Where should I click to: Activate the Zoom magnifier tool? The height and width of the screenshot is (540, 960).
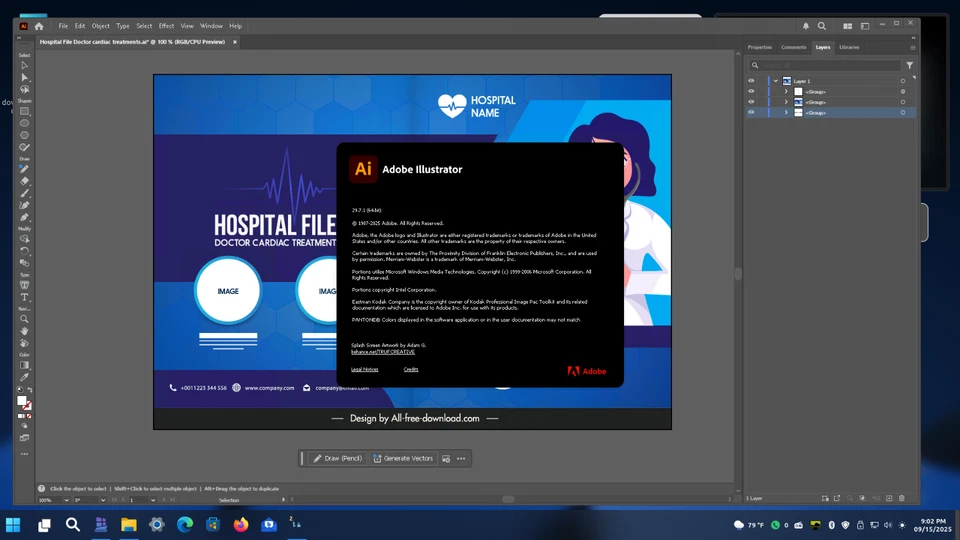(x=25, y=320)
